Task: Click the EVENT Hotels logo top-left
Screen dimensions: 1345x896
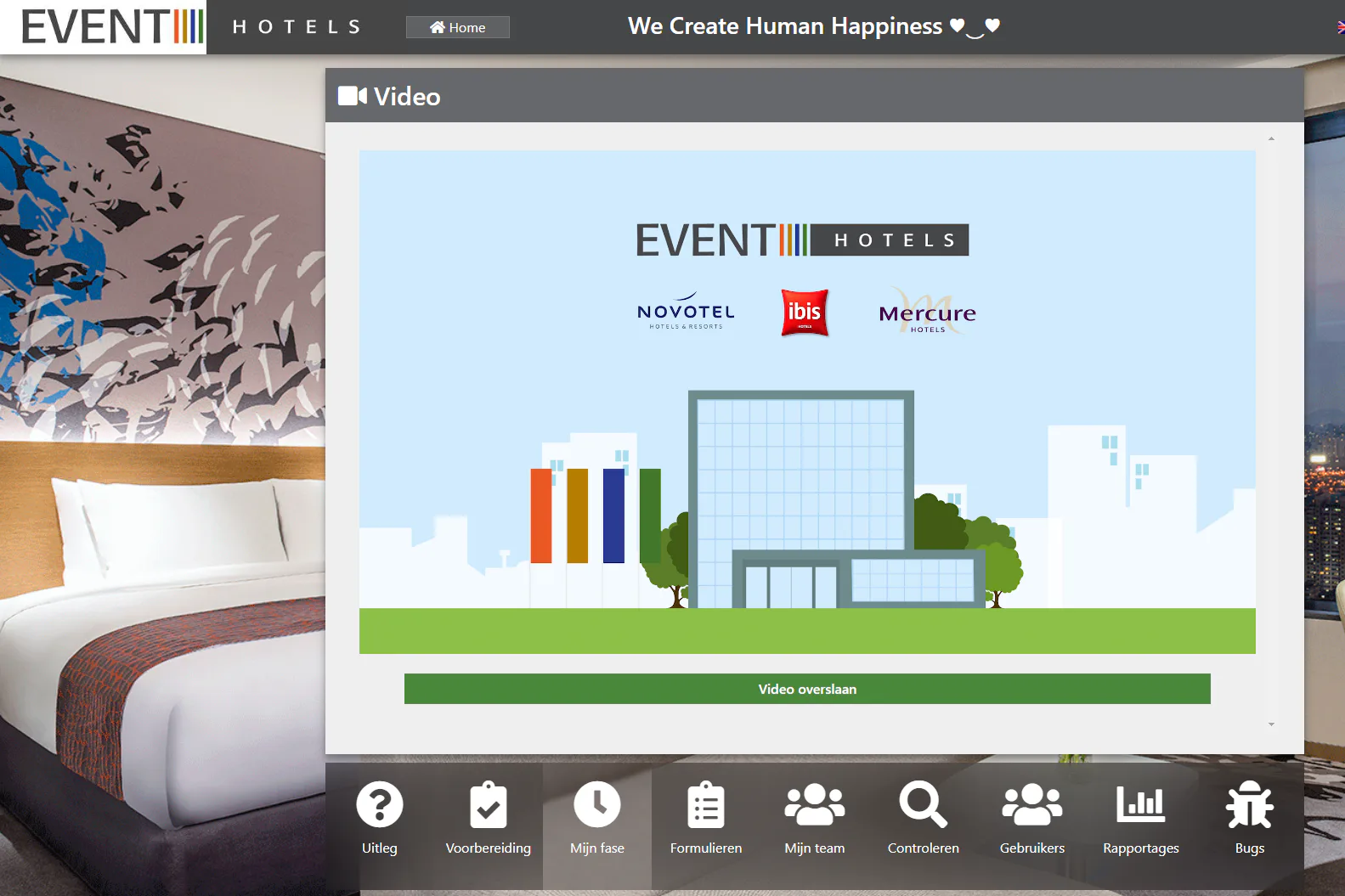Action: tap(110, 27)
